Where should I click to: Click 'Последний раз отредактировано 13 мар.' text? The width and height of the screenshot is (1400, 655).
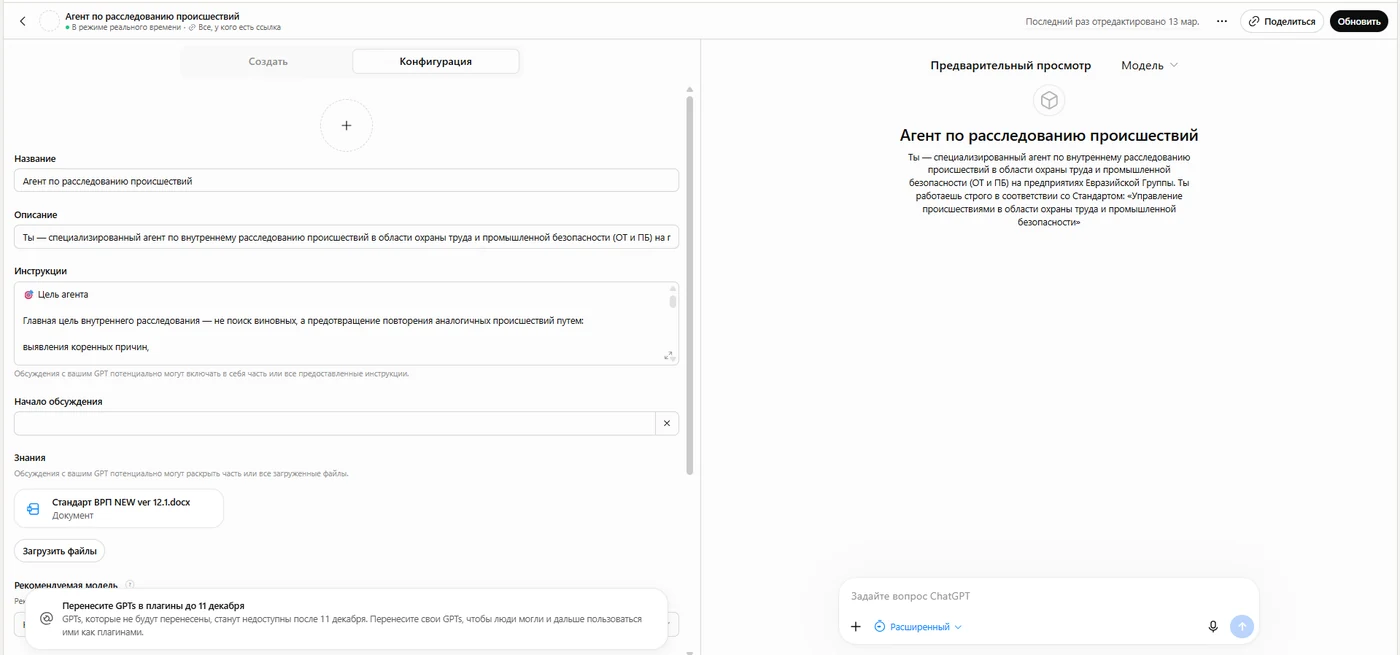(x=1112, y=21)
